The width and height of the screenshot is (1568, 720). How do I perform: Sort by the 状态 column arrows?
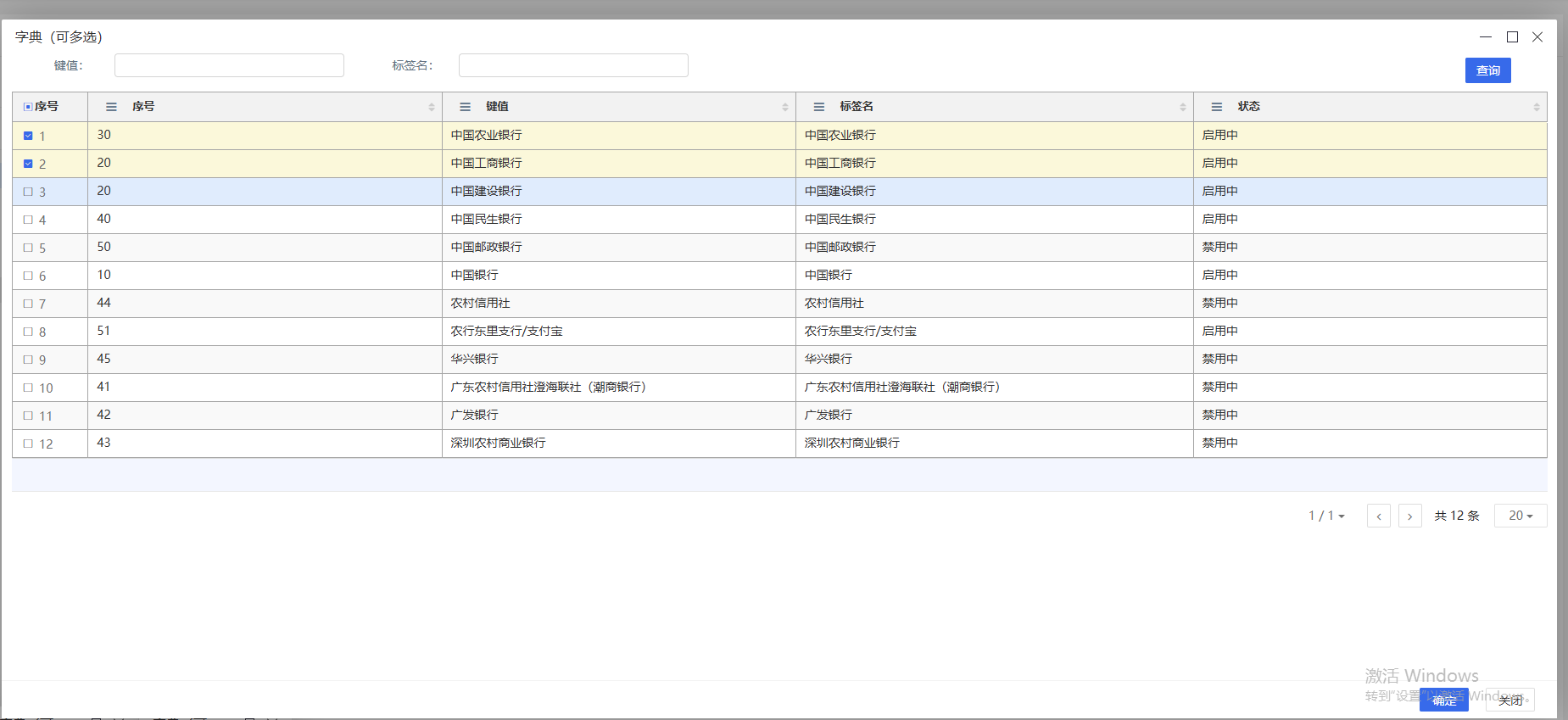[1537, 107]
